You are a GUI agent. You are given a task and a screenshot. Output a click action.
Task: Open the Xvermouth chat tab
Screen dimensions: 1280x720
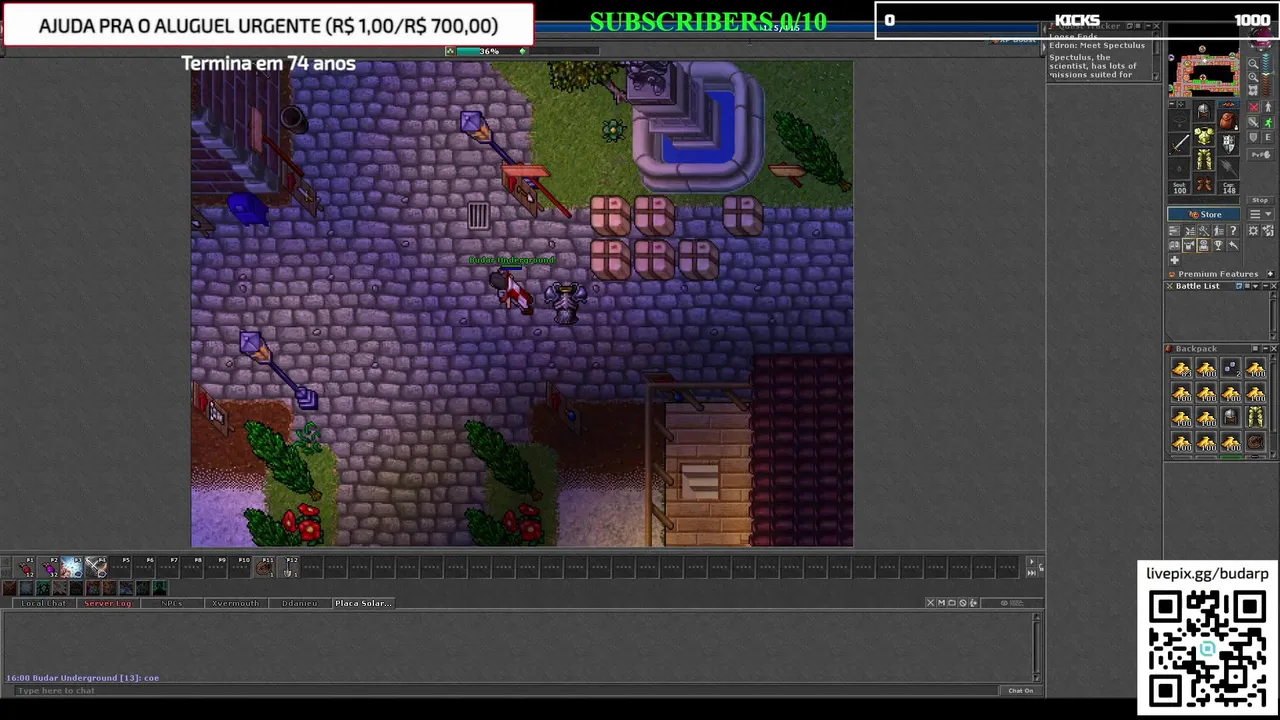click(235, 603)
